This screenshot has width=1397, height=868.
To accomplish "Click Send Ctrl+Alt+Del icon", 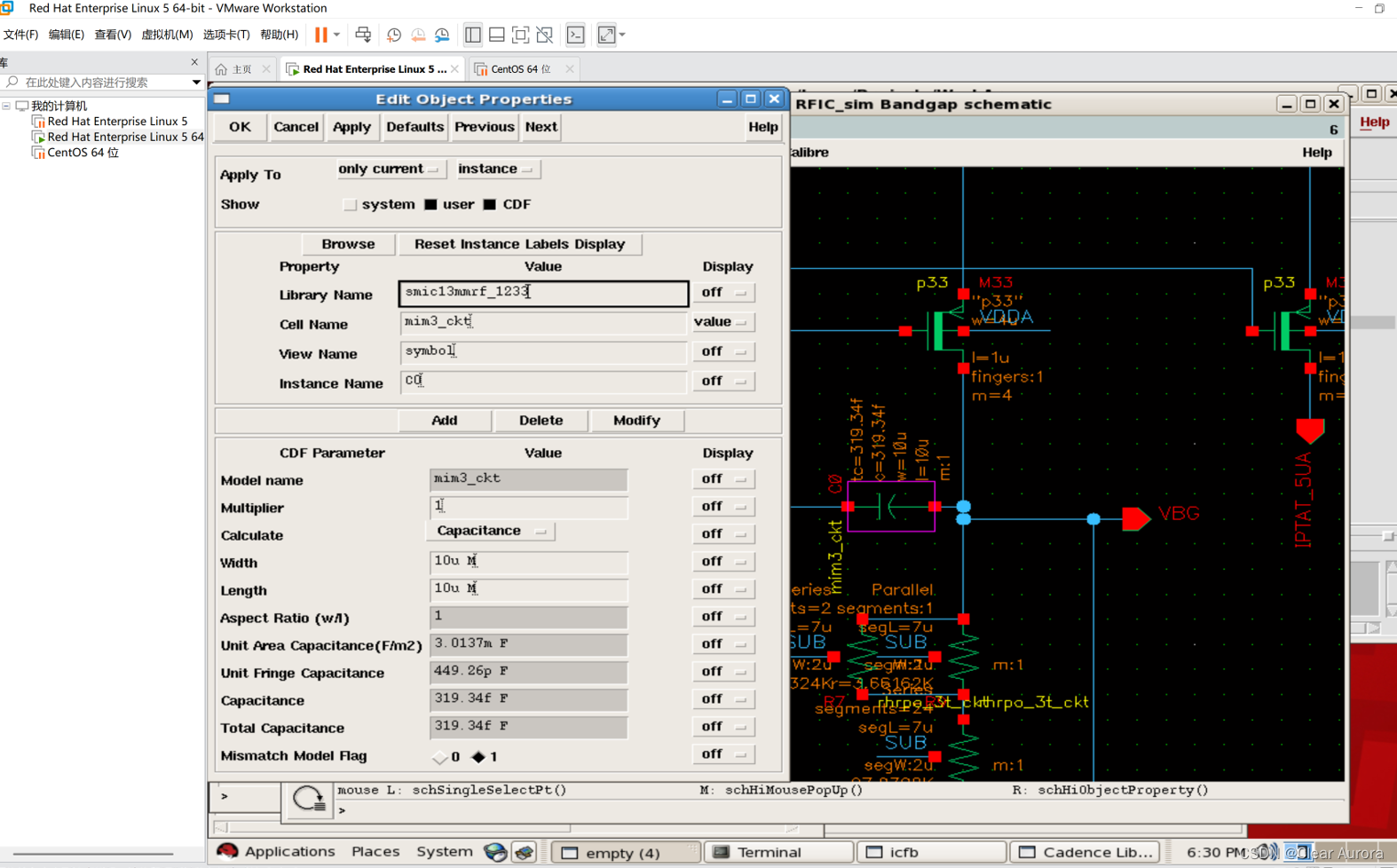I will 363,35.
